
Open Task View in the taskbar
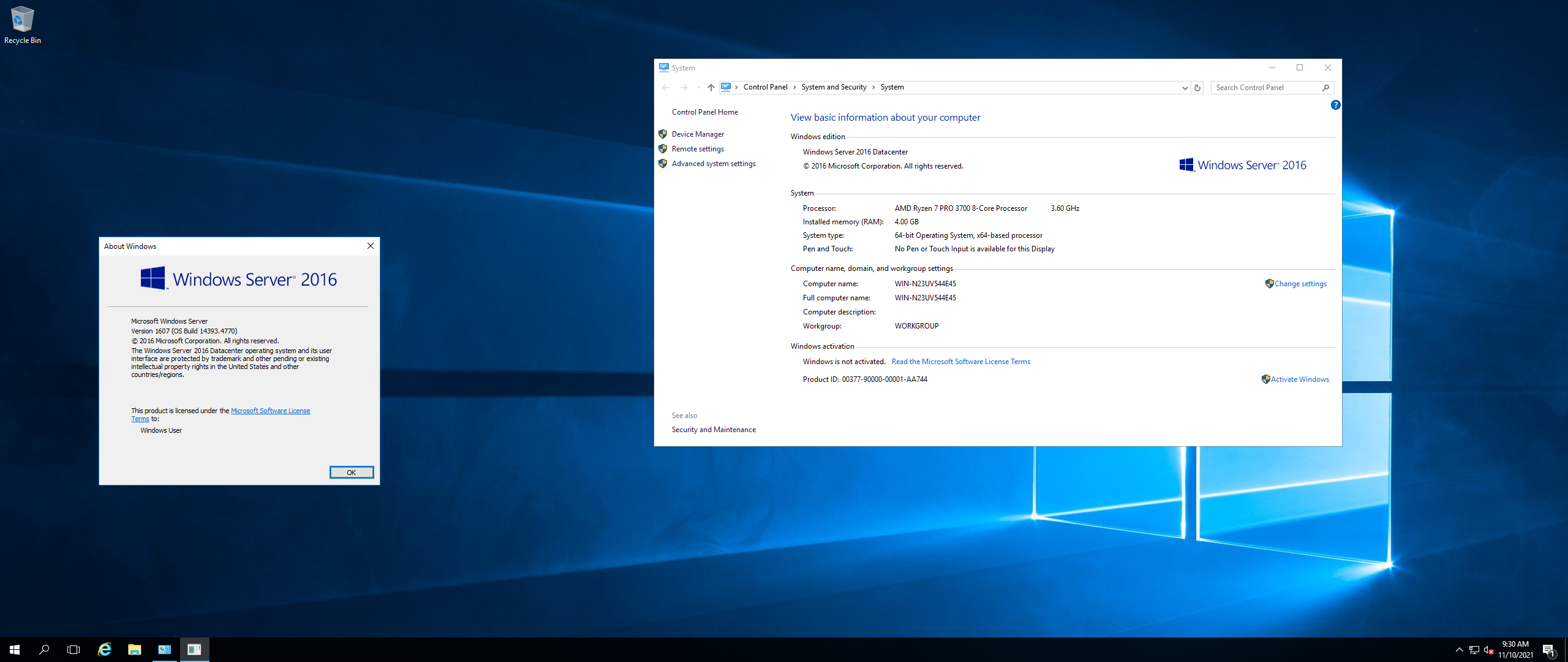point(73,650)
